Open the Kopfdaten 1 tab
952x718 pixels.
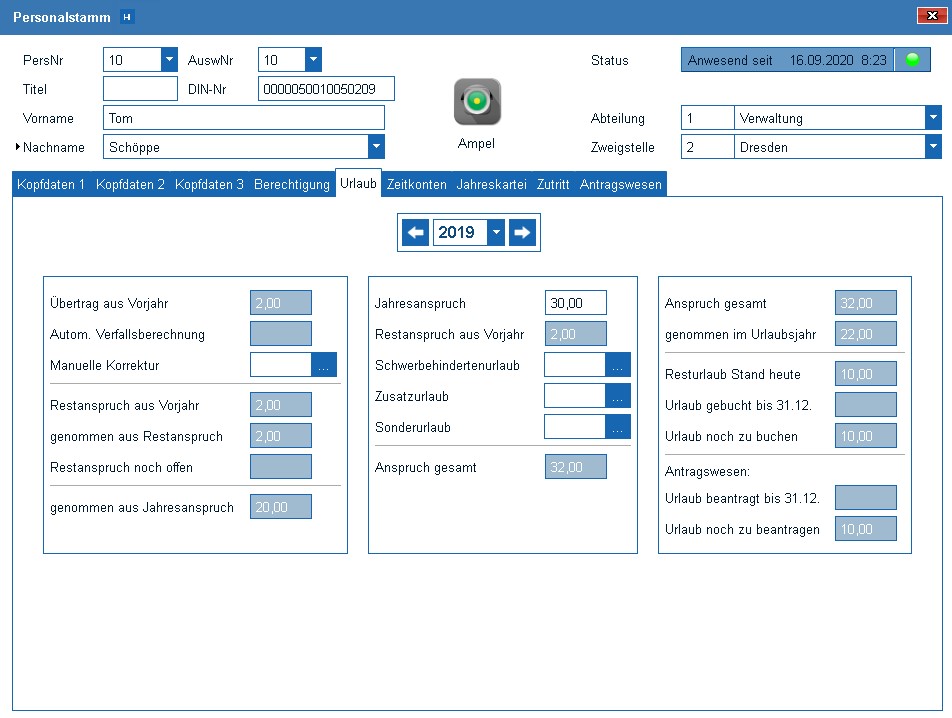[51, 185]
